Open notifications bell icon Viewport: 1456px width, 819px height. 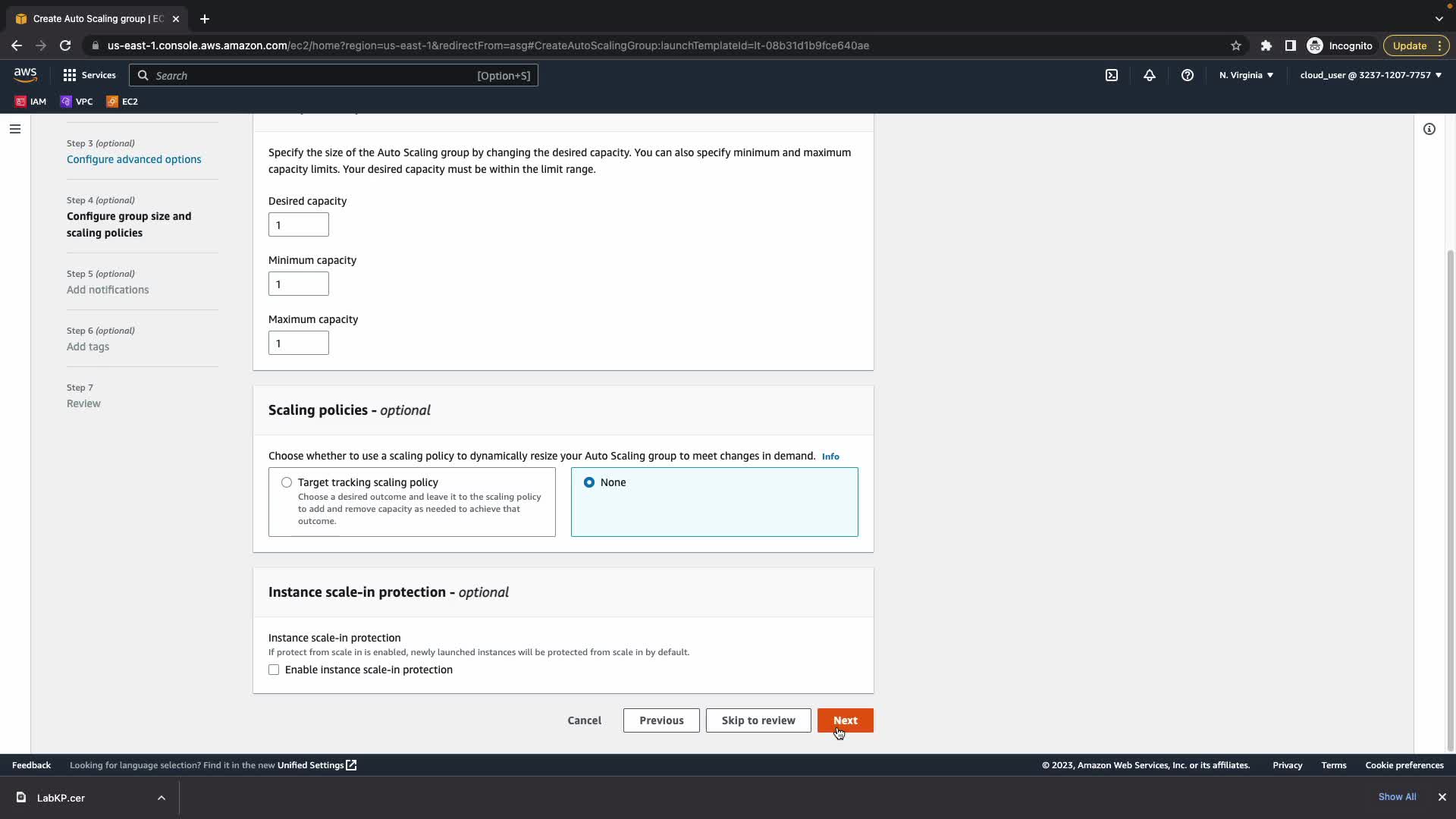[x=1150, y=75]
